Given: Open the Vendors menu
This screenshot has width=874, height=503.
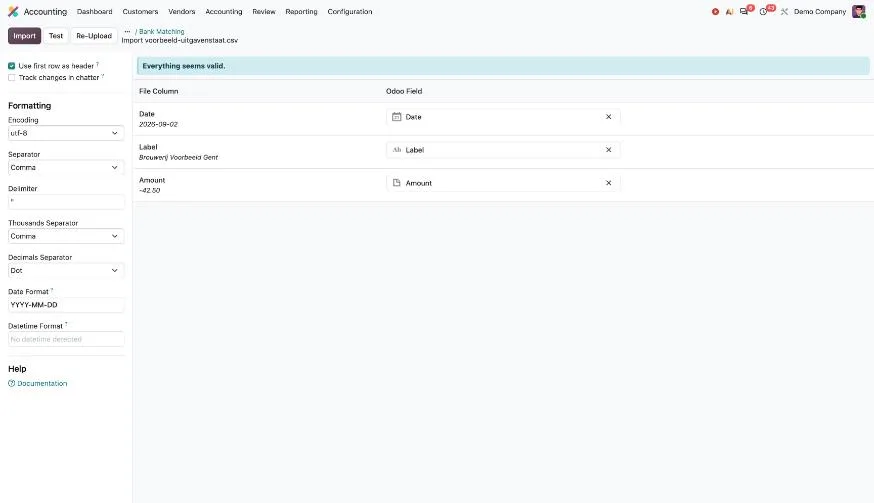Looking at the screenshot, I should click(182, 12).
